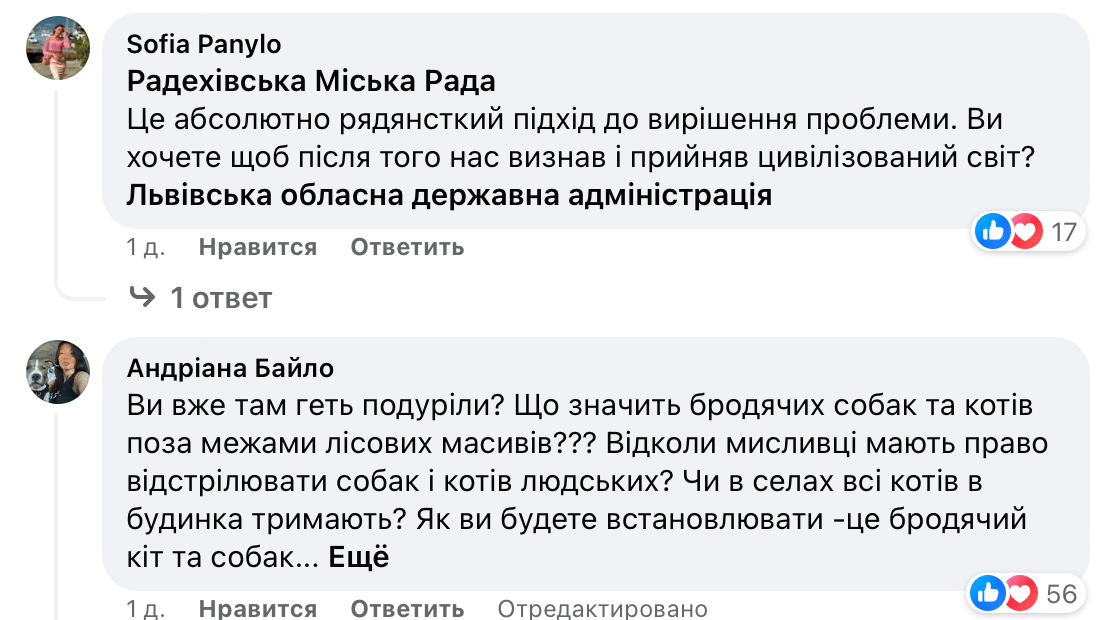
Task: Click the blue like reaction icon on Андріана Байло's comment
Action: pos(988,595)
